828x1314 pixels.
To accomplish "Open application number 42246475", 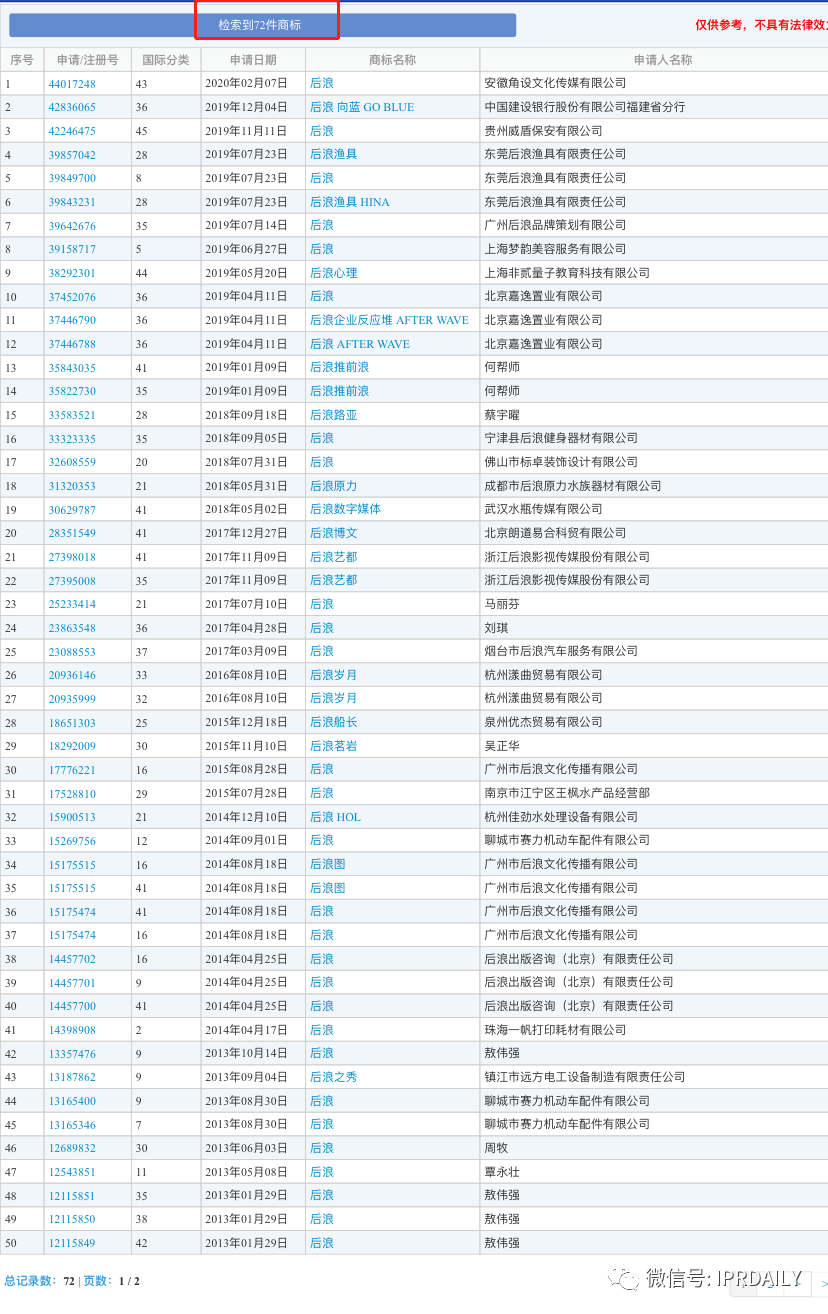I will pyautogui.click(x=72, y=131).
